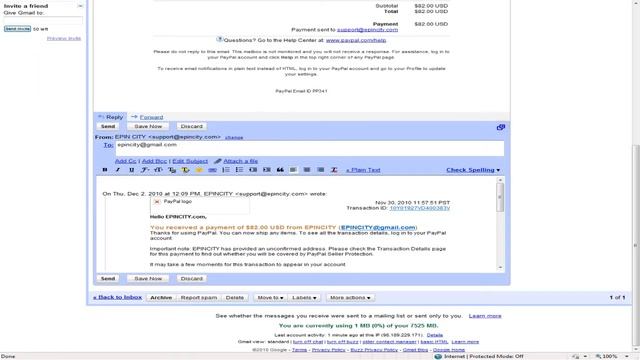Screen dimensions: 640x360
Task: Open the Privacy Policy footer link
Action: 329,350
